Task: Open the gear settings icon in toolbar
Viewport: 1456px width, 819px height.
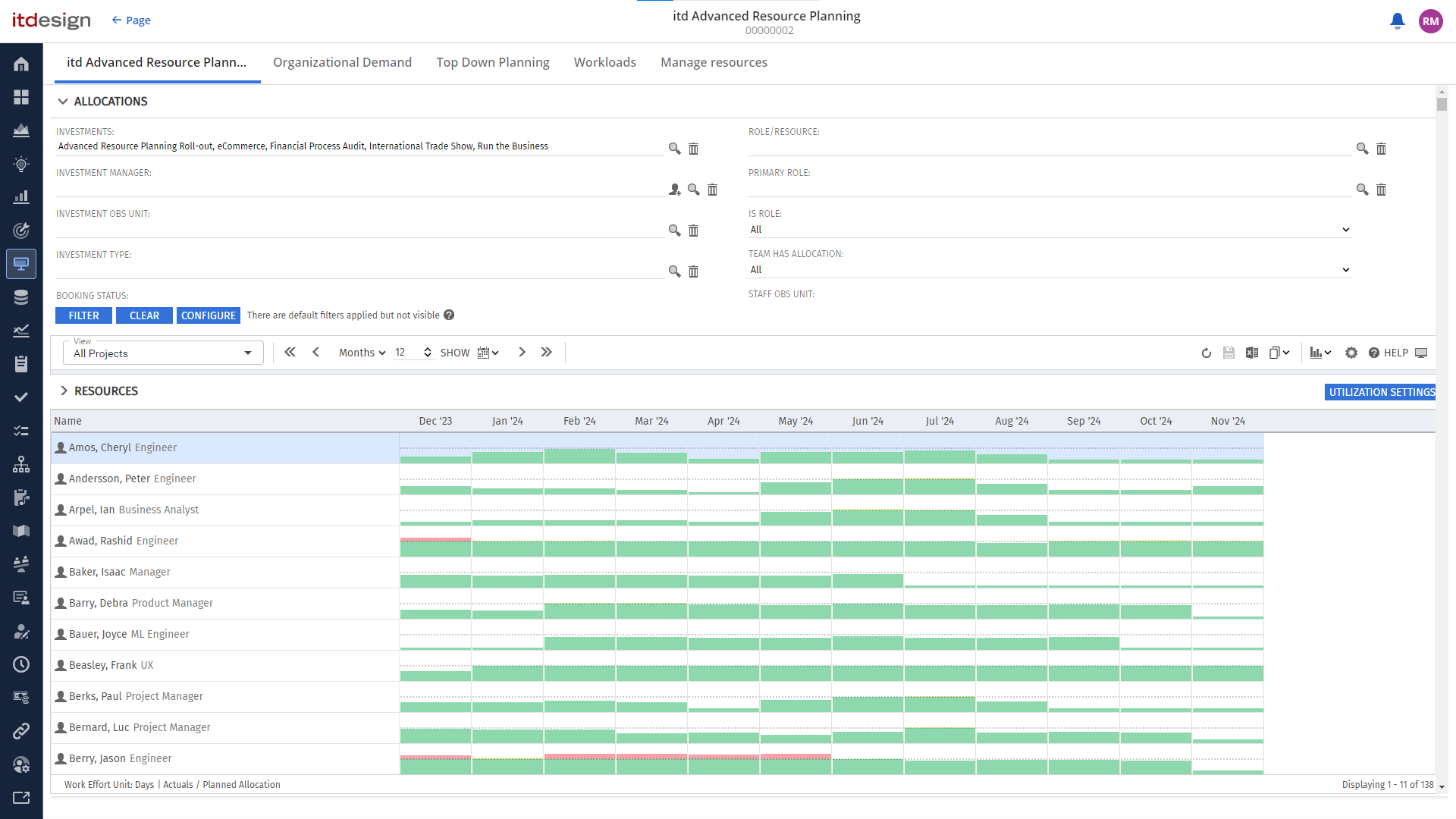Action: tap(1351, 353)
